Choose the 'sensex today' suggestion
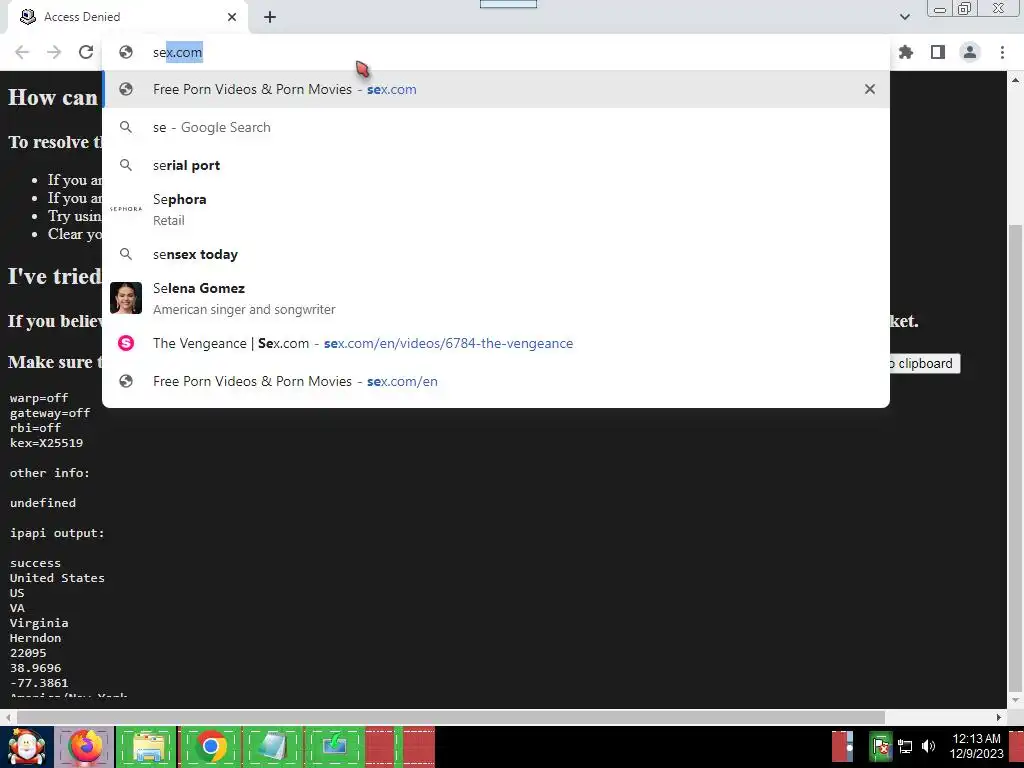 (496, 254)
